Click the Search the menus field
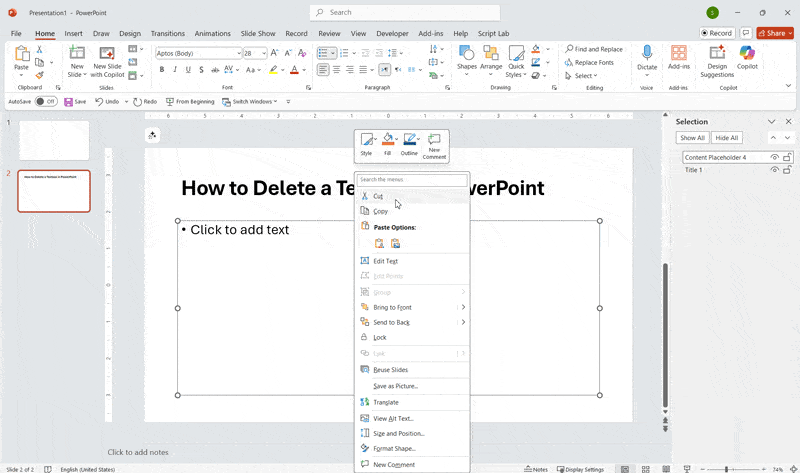The width and height of the screenshot is (800, 473). pyautogui.click(x=412, y=180)
